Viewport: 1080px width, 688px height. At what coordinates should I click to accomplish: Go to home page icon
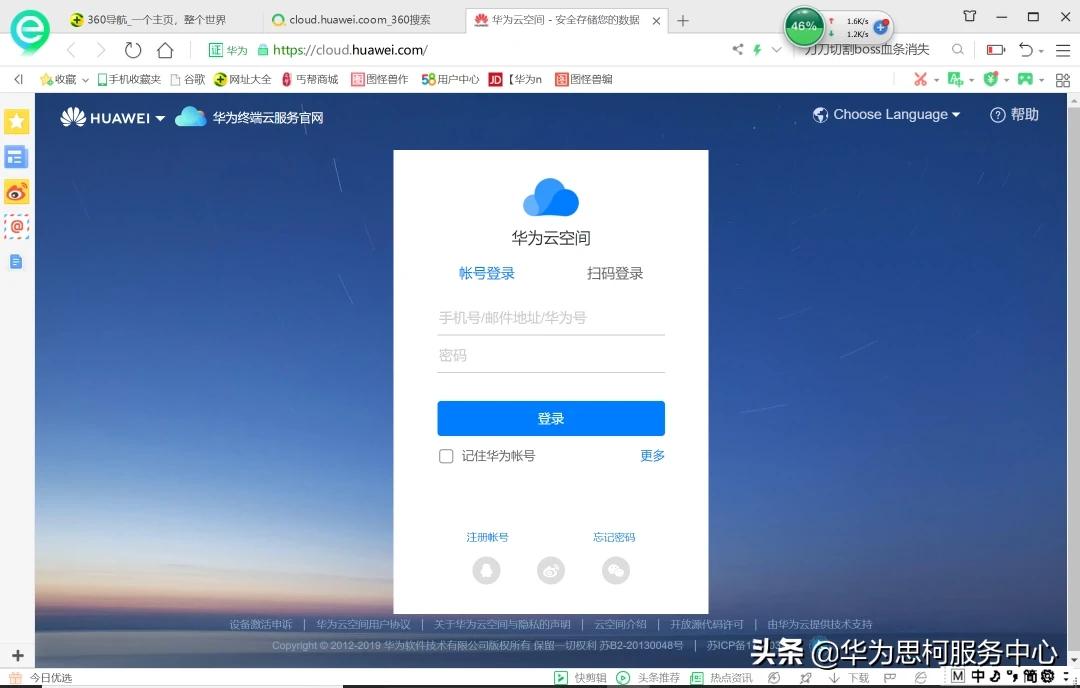coord(165,50)
